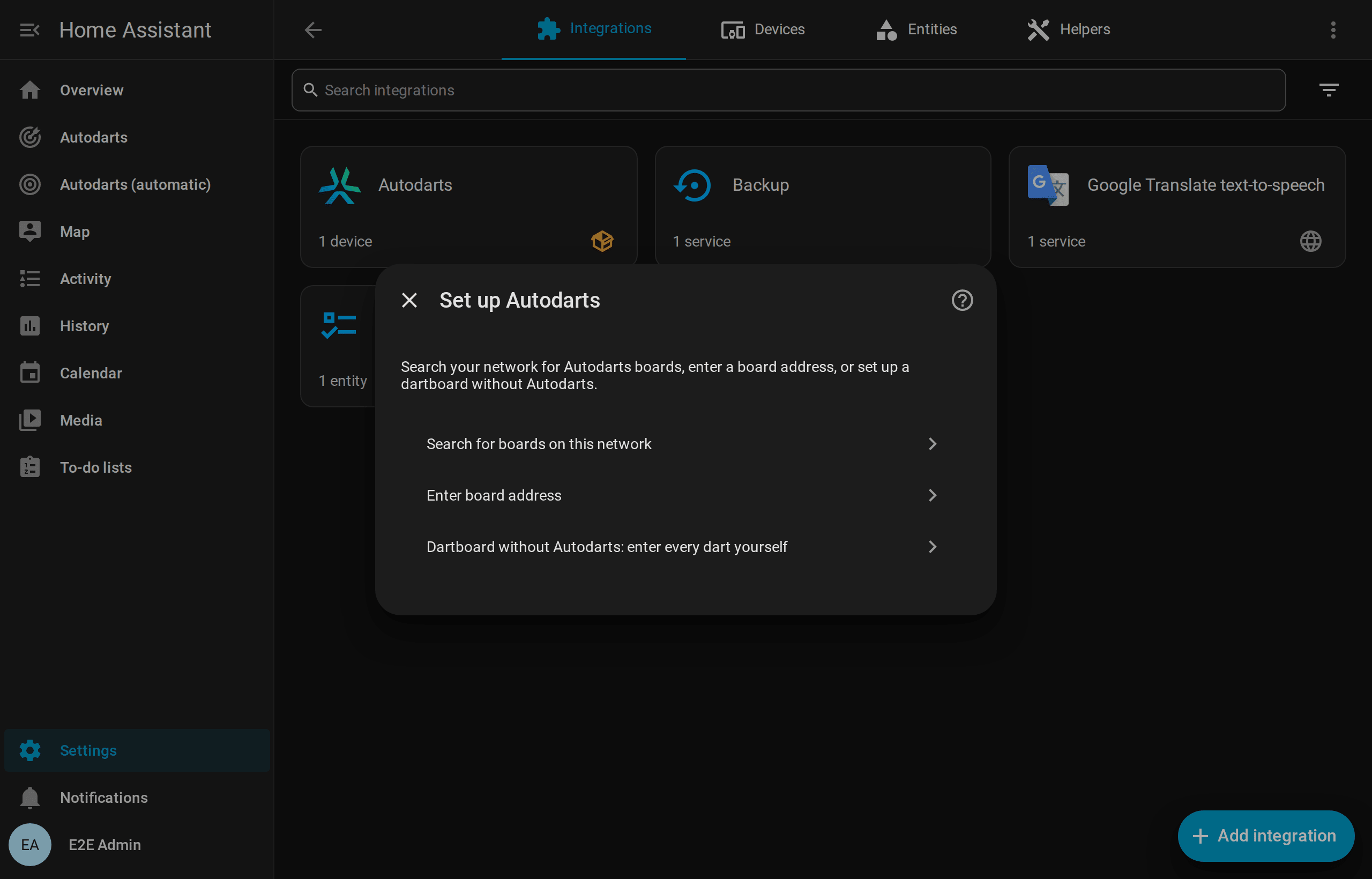Viewport: 1372px width, 879px height.
Task: Click the Notifications bell icon
Action: 29,798
